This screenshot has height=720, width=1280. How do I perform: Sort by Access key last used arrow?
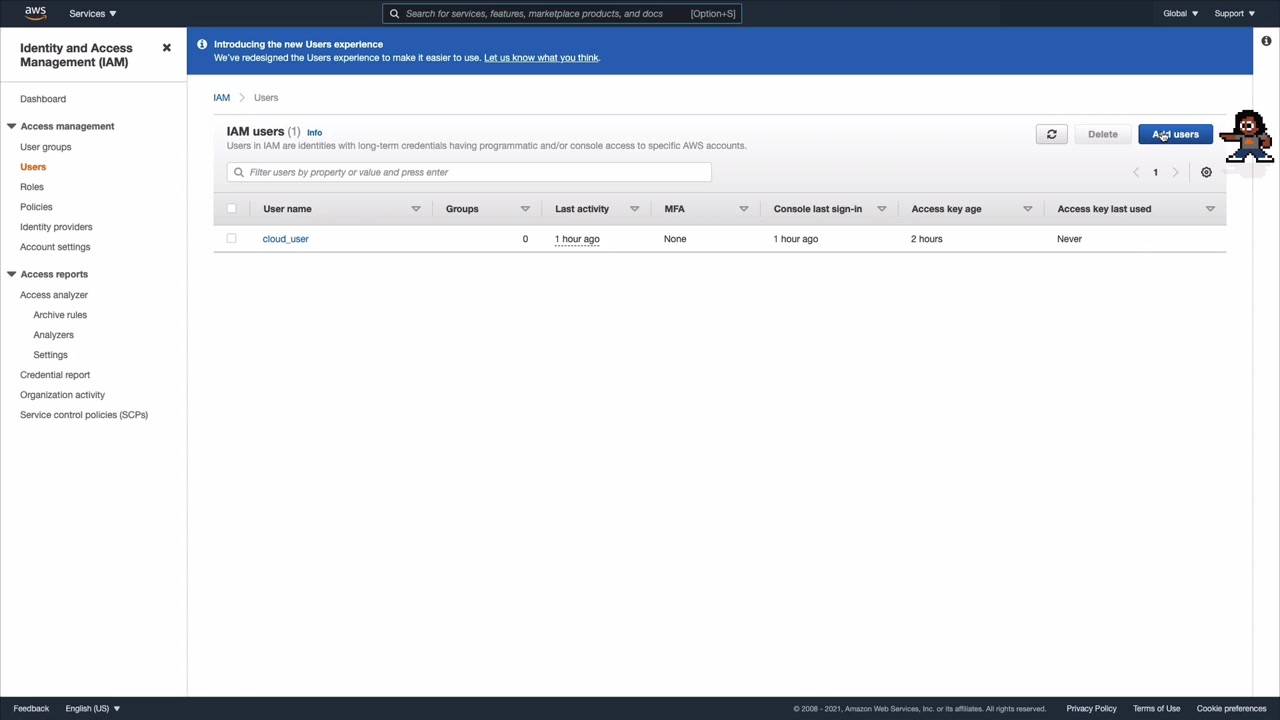(1210, 209)
